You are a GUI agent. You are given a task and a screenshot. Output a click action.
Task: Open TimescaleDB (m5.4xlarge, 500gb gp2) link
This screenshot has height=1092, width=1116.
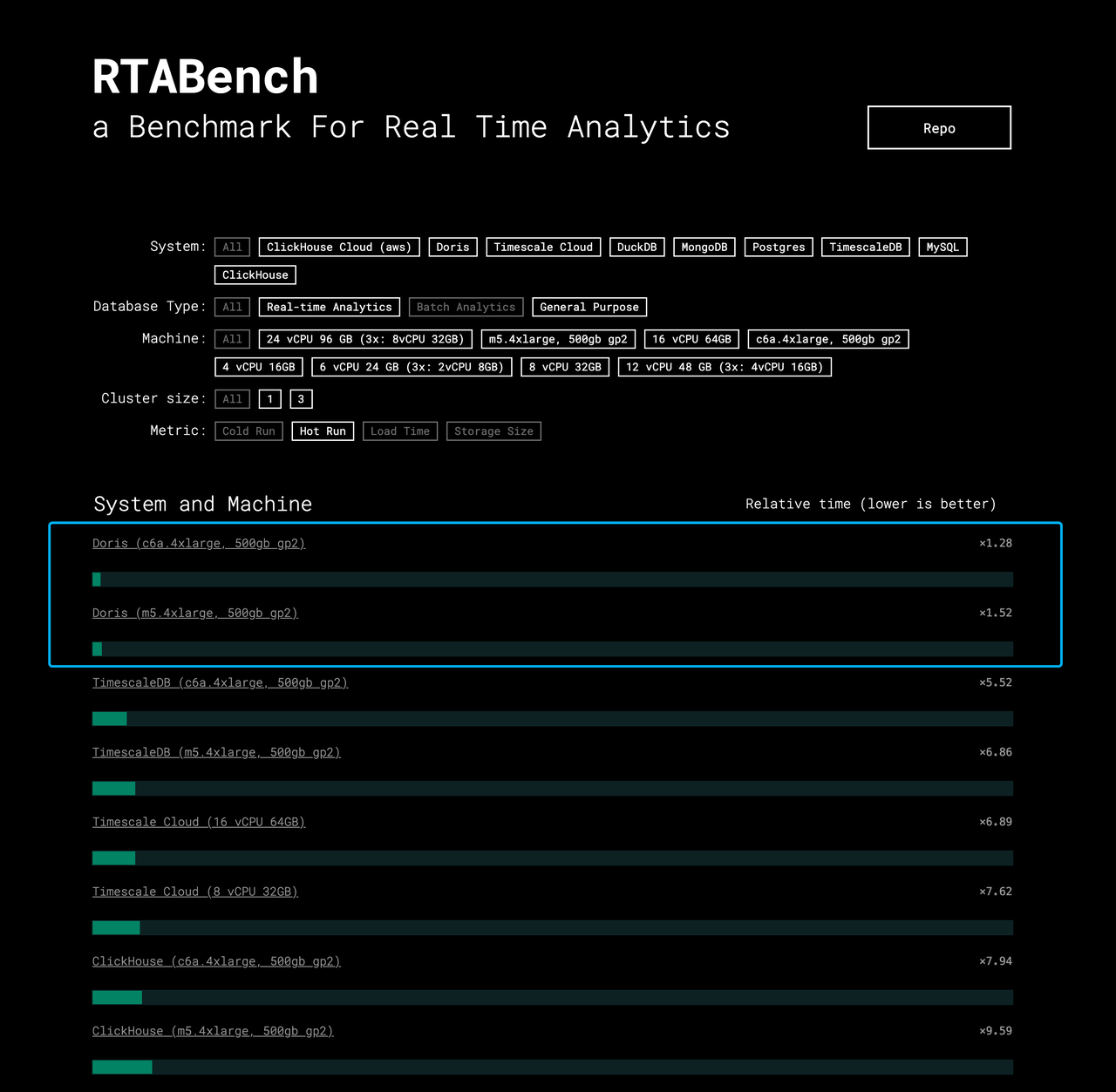pyautogui.click(x=216, y=752)
